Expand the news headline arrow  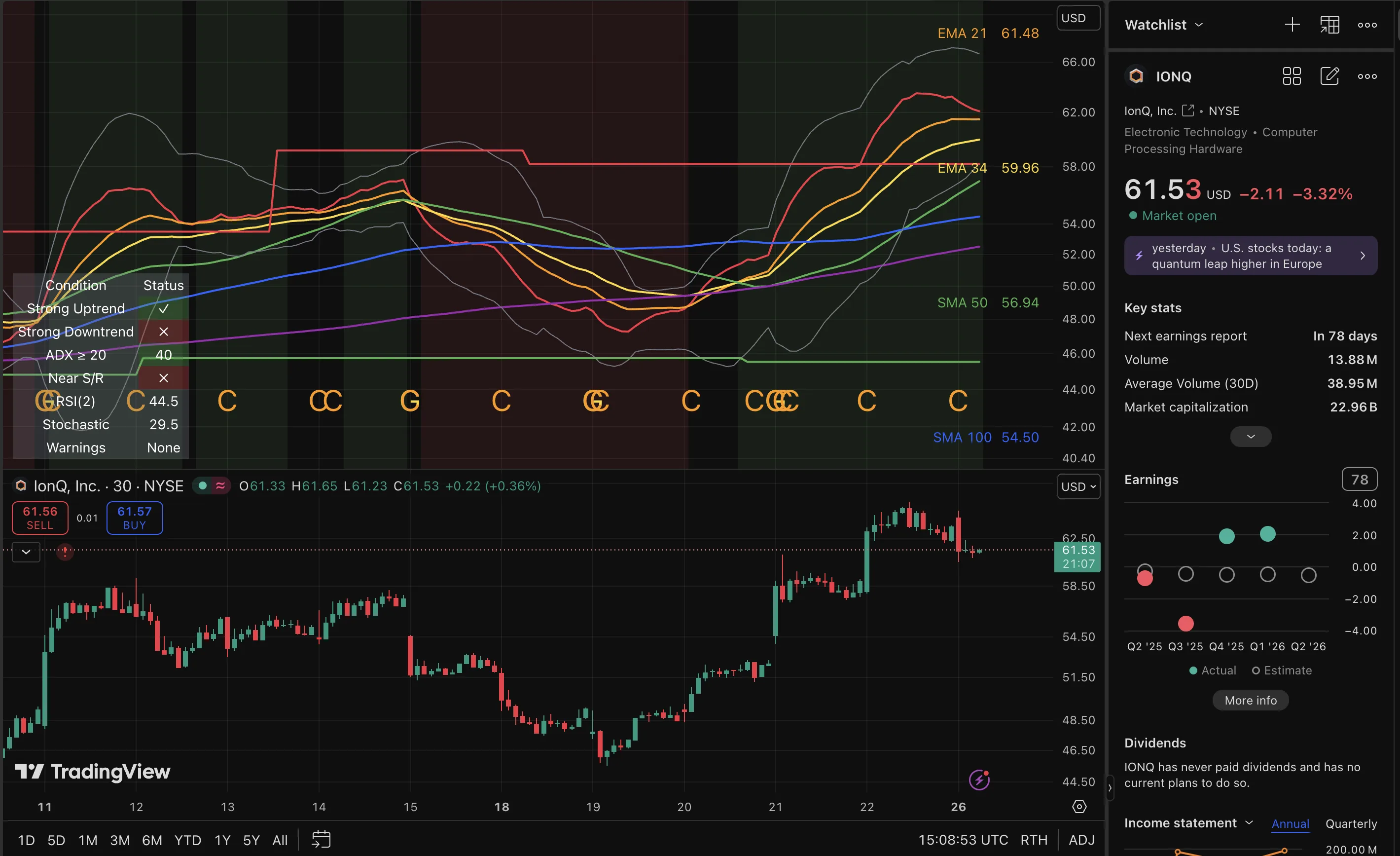click(1363, 256)
